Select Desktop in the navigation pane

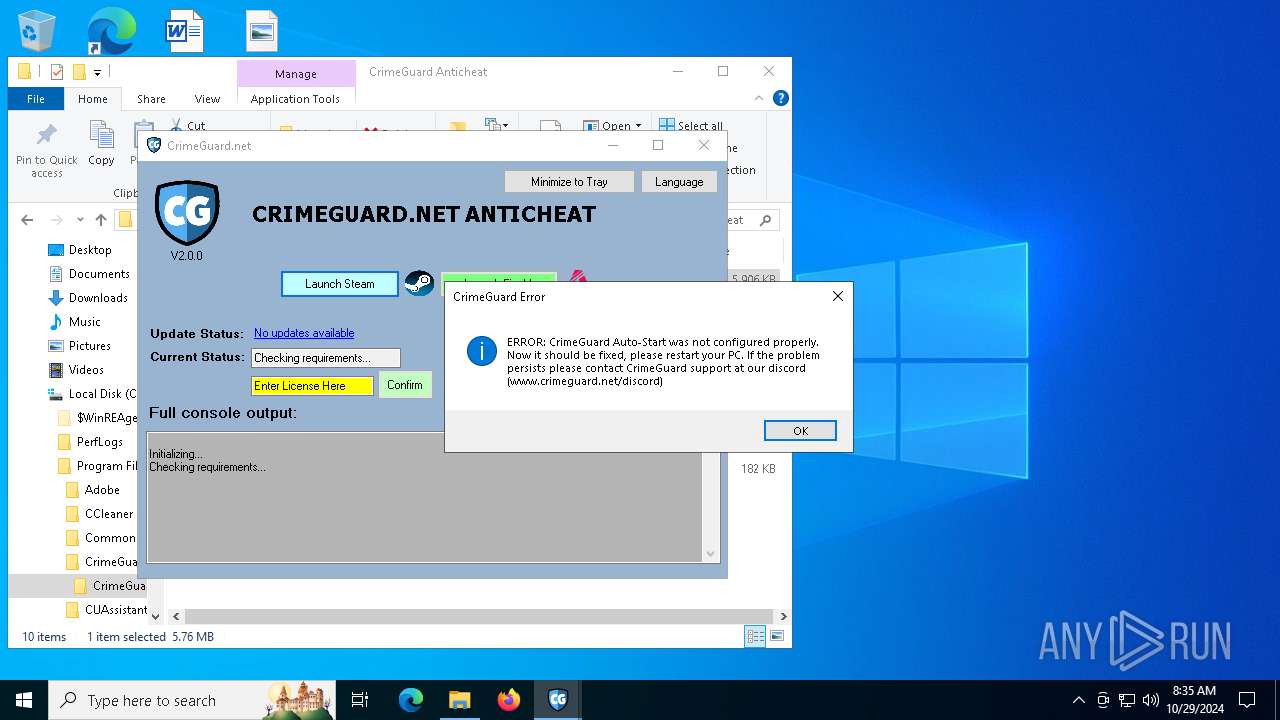90,250
